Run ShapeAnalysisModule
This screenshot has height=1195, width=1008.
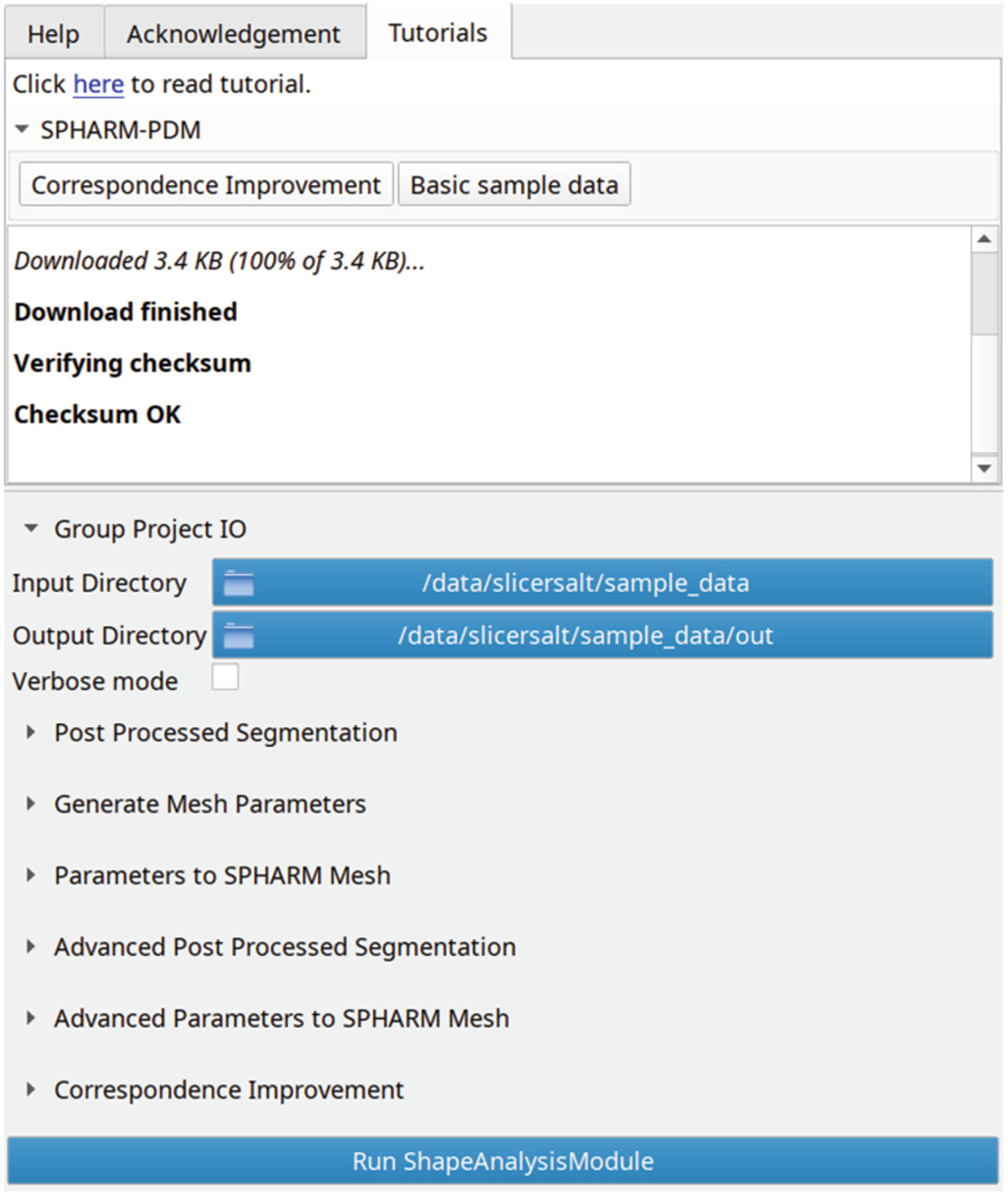point(503,1160)
